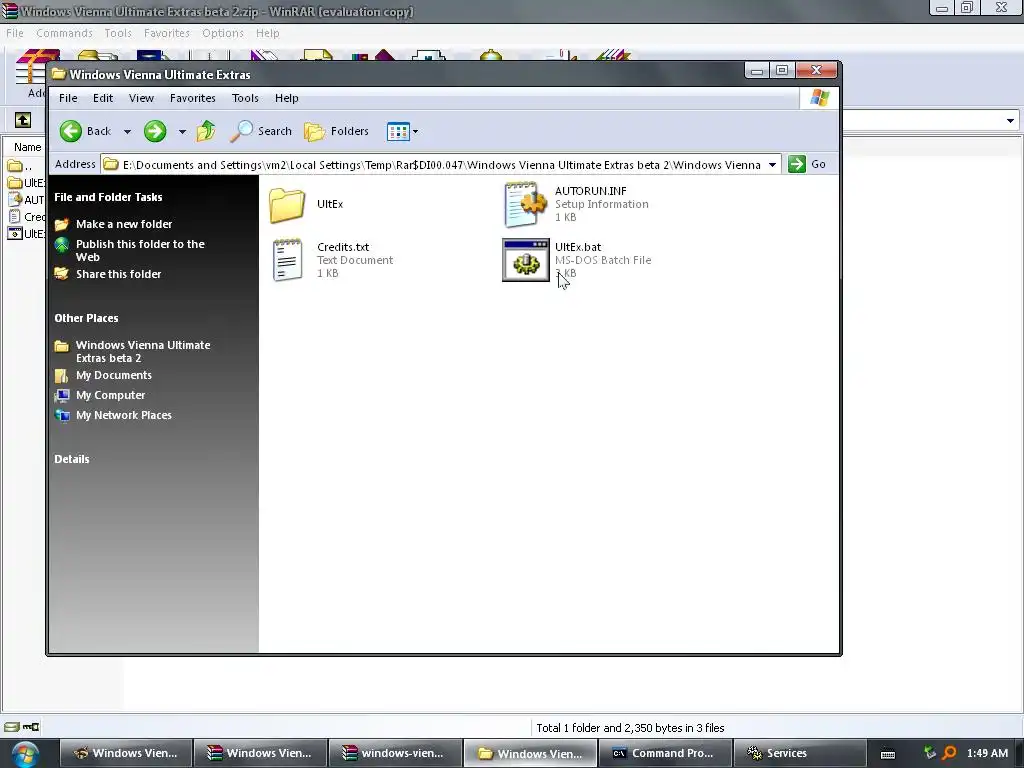This screenshot has height=768, width=1024.
Task: Open My Computer link
Action: point(110,395)
